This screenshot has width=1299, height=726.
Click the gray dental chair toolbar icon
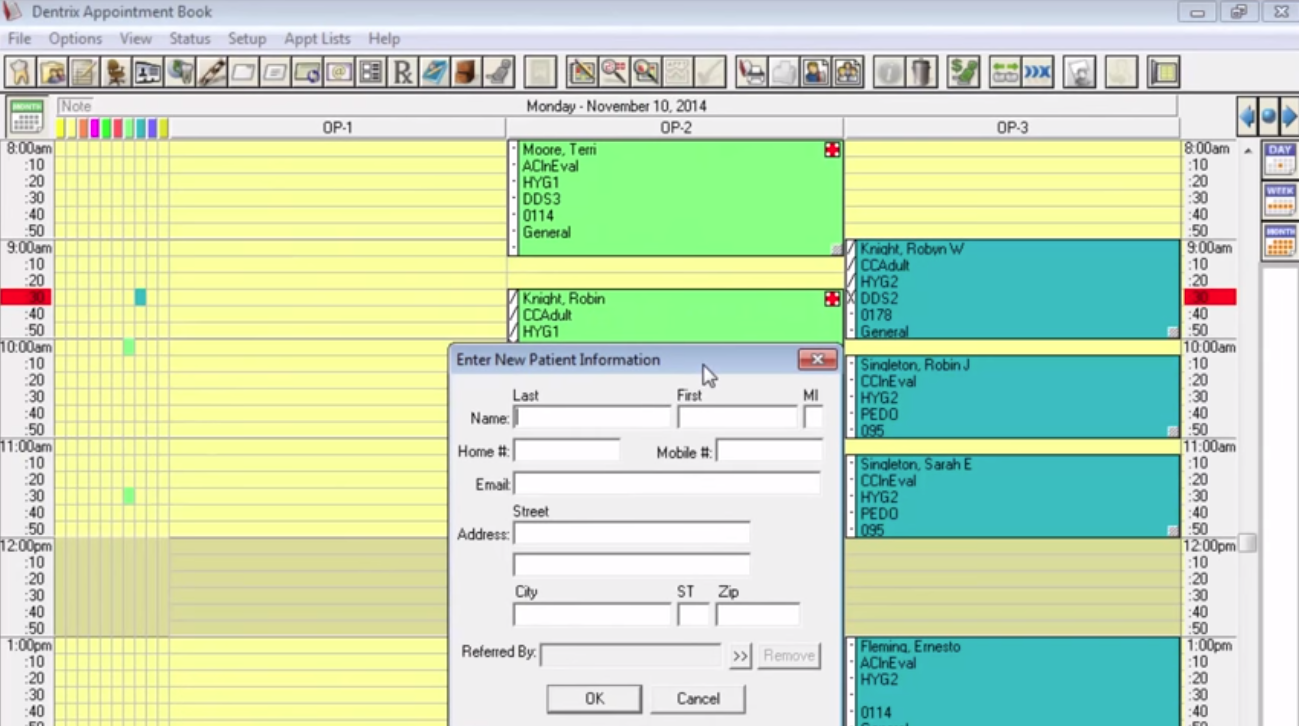click(498, 72)
